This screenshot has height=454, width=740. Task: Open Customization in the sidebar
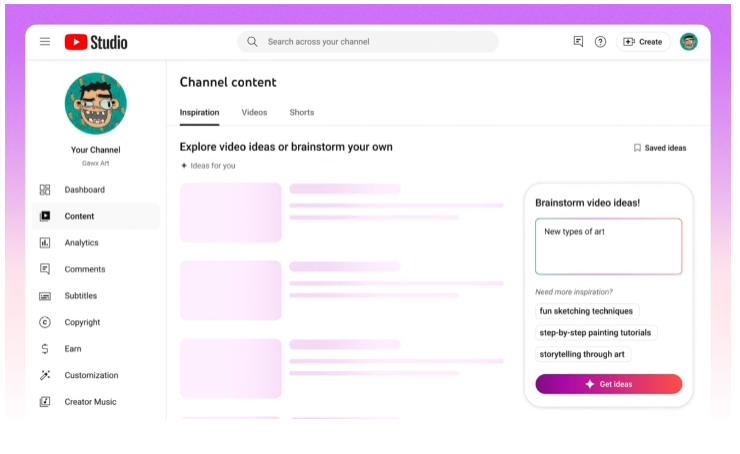91,375
